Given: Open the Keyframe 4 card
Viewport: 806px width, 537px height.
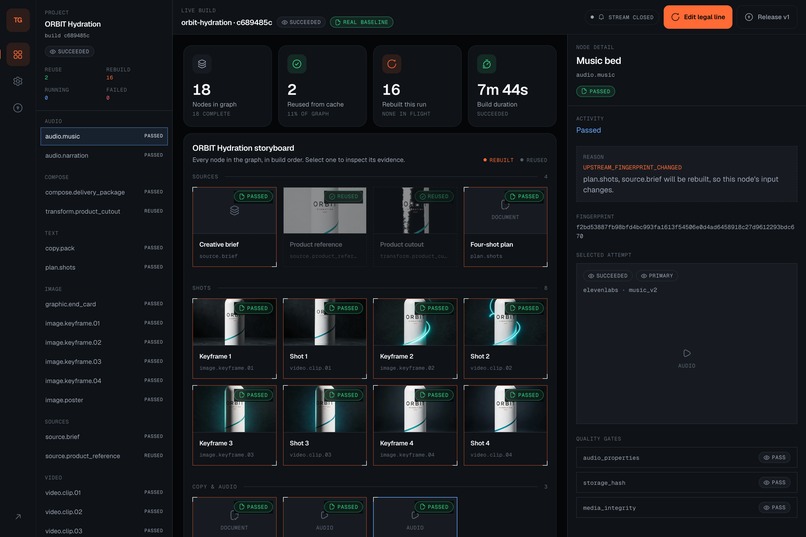Looking at the screenshot, I should (x=415, y=425).
